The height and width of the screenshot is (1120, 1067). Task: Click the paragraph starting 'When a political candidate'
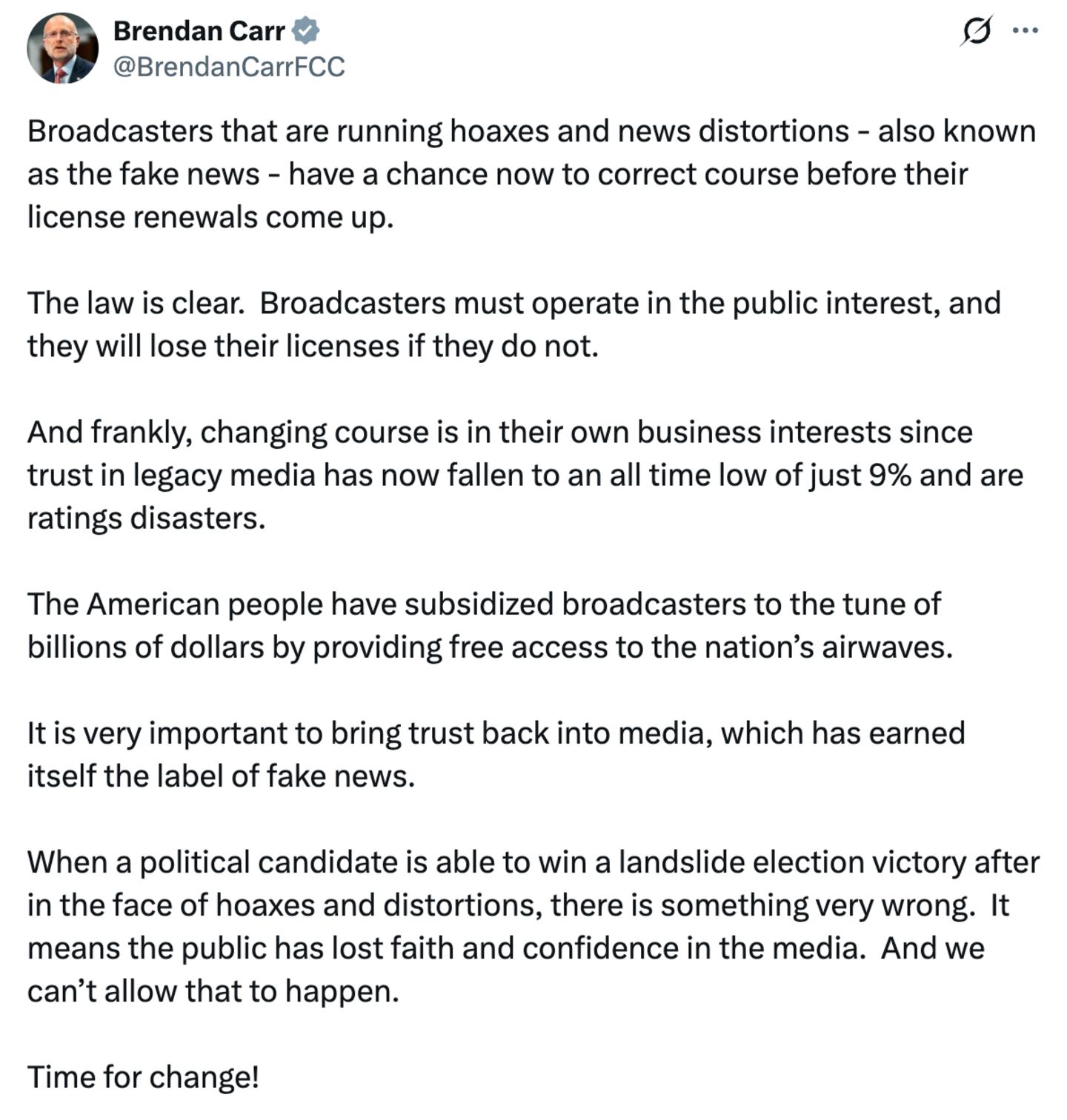[519, 926]
